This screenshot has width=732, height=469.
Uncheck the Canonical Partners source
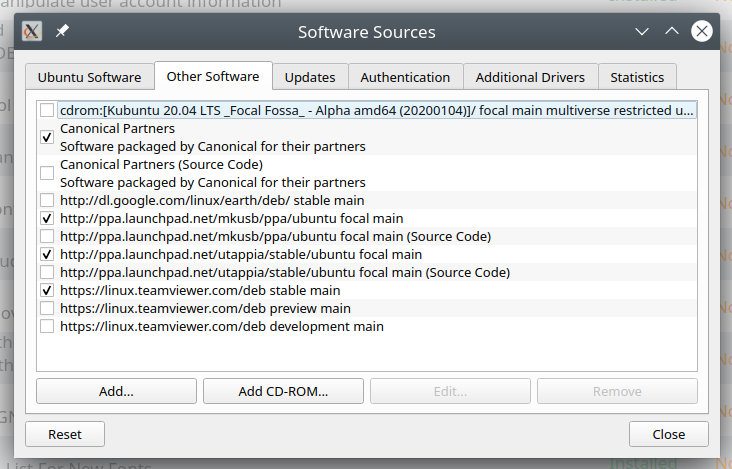pos(47,137)
